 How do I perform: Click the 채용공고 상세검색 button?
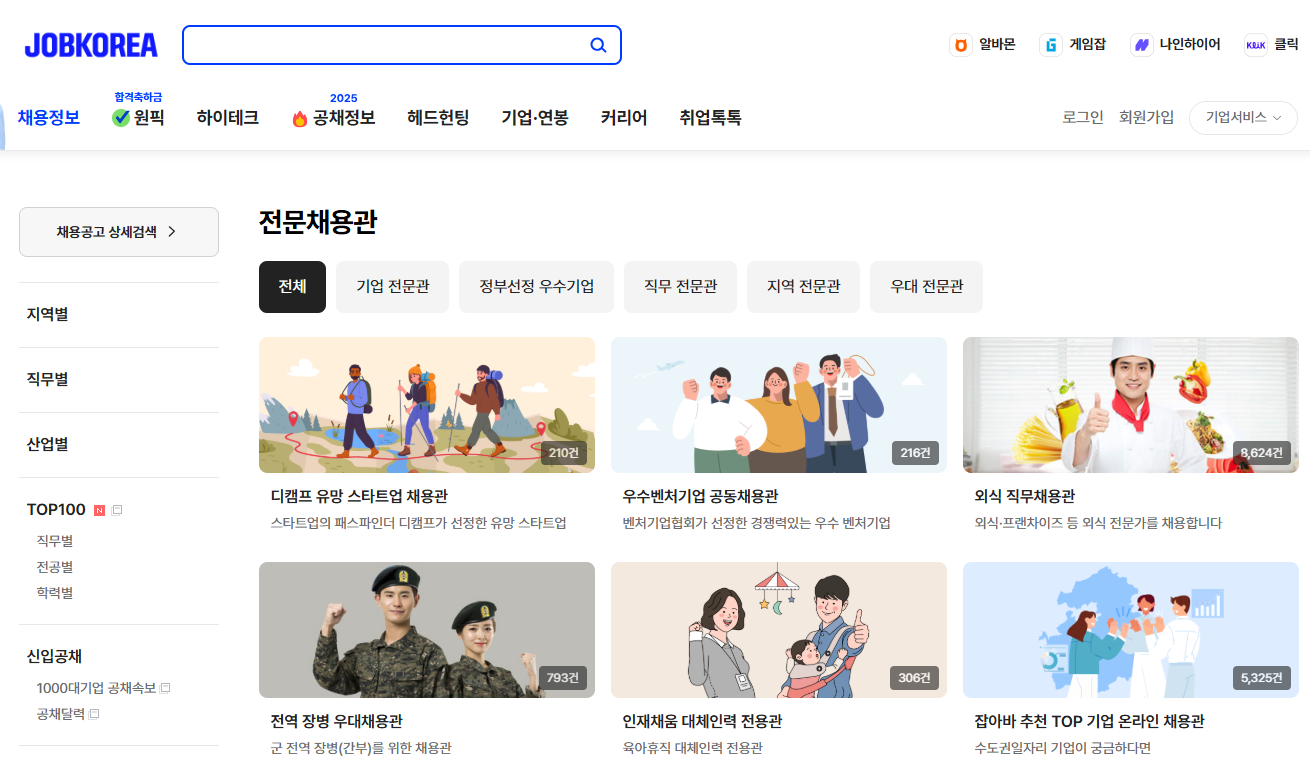pyautogui.click(x=118, y=231)
